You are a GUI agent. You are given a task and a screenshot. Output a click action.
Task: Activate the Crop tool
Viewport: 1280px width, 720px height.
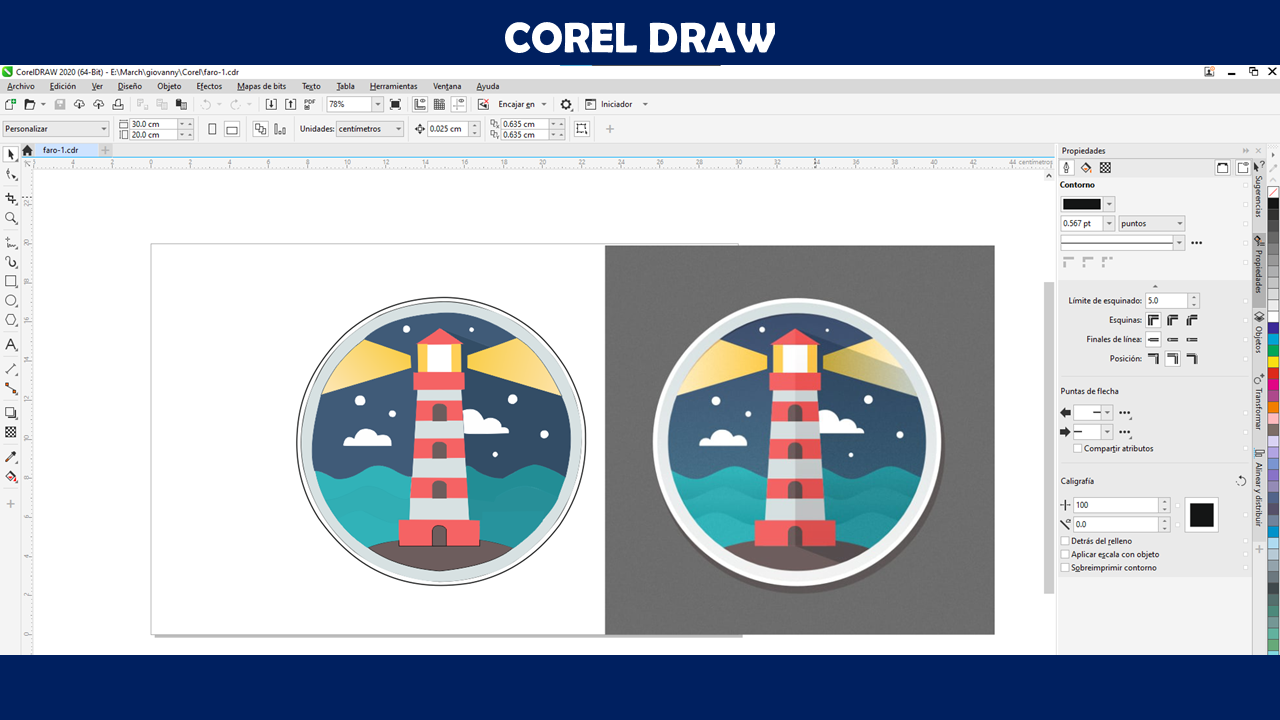click(x=11, y=198)
